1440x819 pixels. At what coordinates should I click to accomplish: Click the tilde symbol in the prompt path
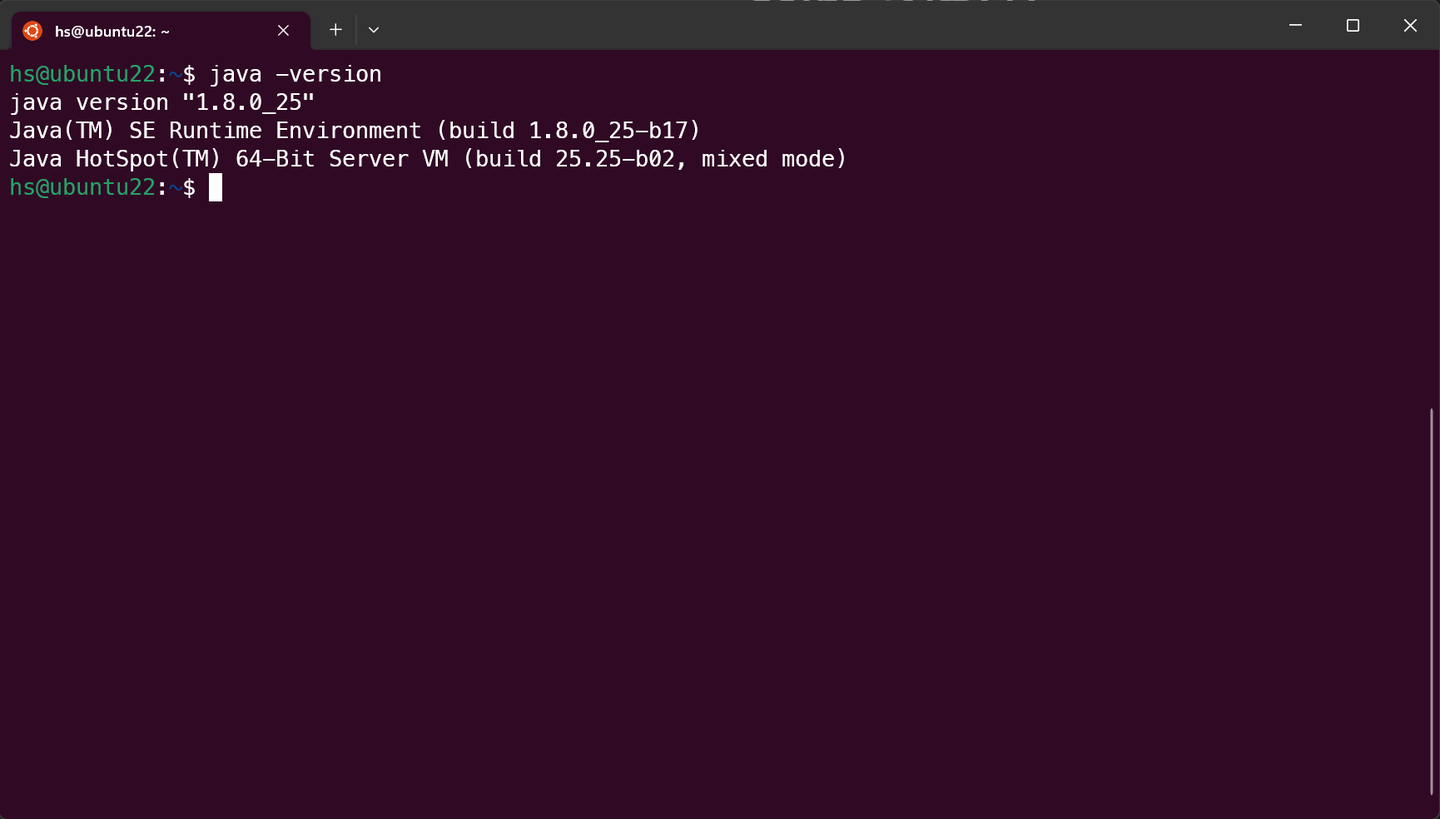(x=176, y=187)
